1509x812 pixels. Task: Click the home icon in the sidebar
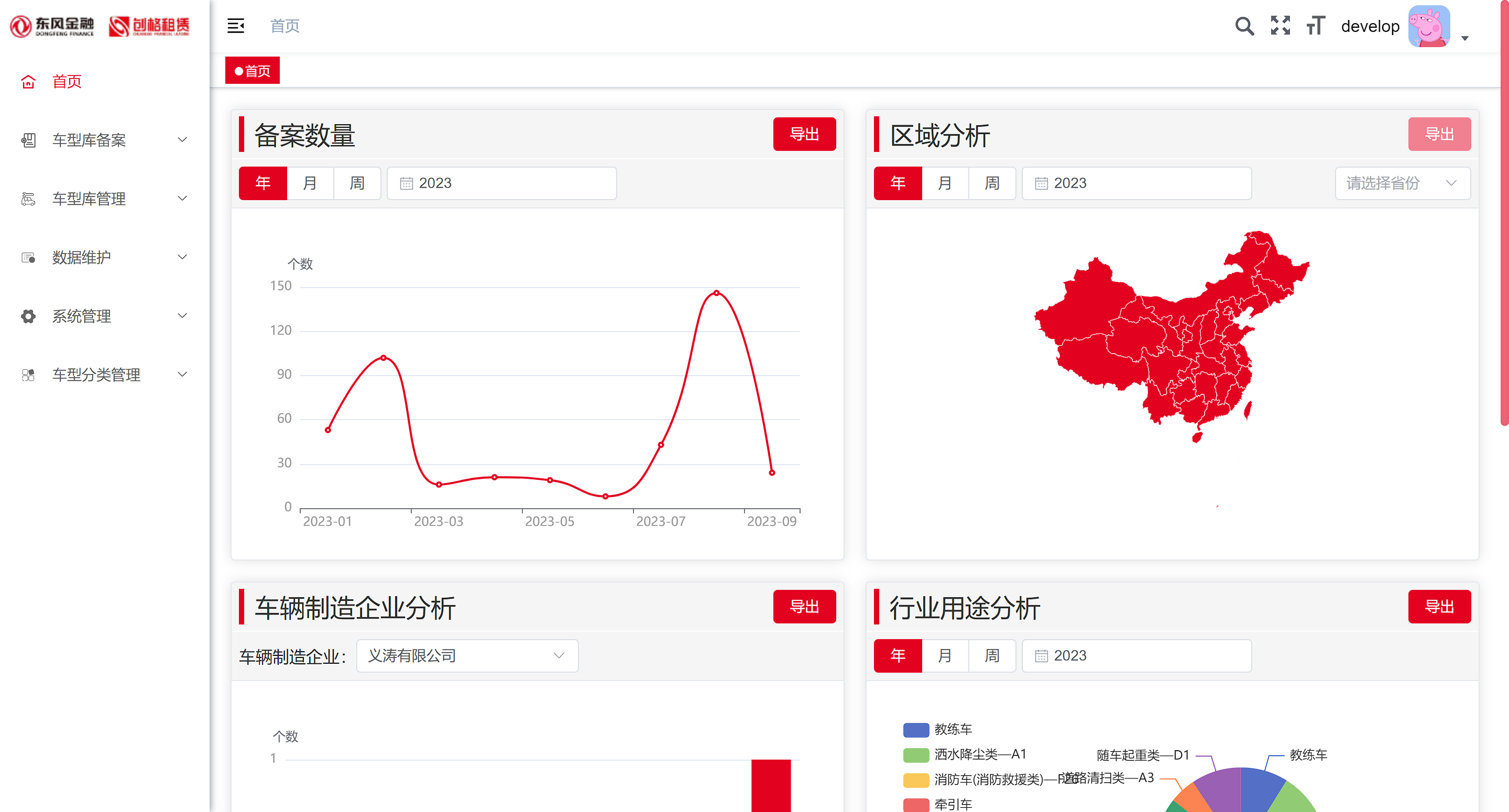28,81
